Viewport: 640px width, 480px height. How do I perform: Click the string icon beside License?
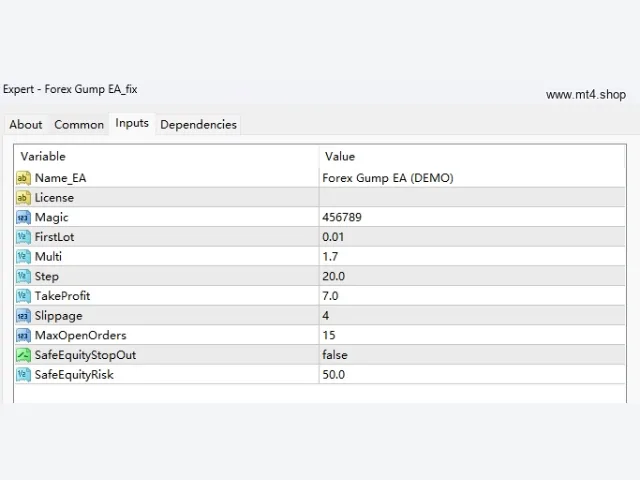pos(23,198)
